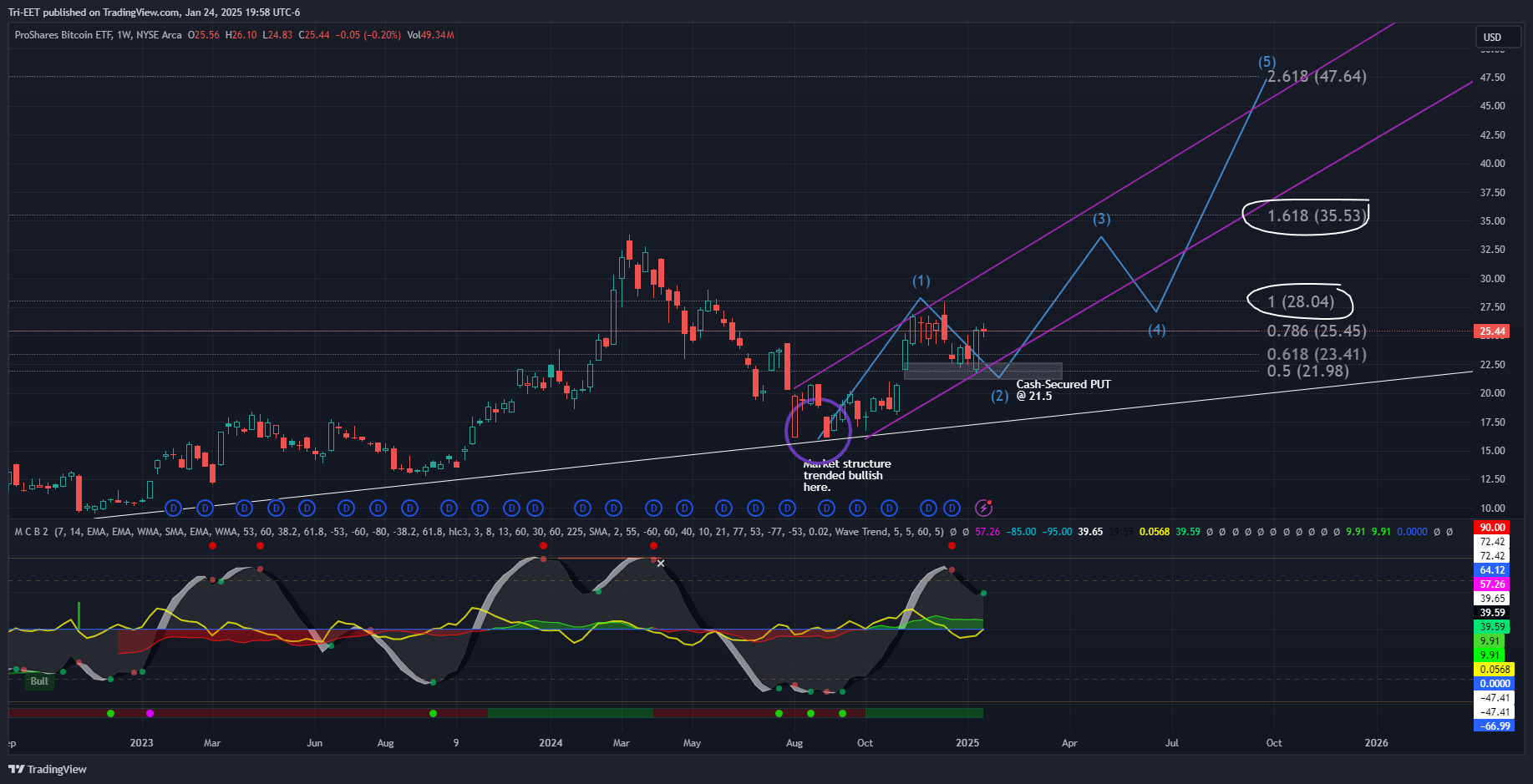The width and height of the screenshot is (1533, 784).
Task: Click the M C B 2 indicator legend name
Action: pyautogui.click(x=32, y=532)
